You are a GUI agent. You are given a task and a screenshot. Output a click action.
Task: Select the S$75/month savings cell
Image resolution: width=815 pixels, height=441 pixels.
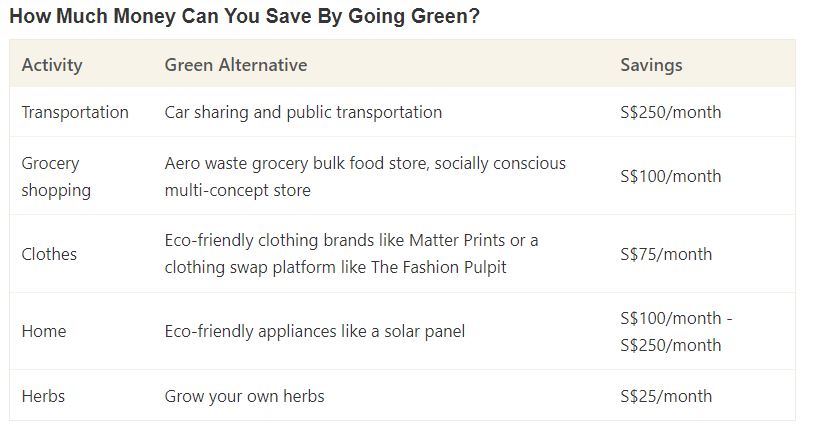[666, 254]
